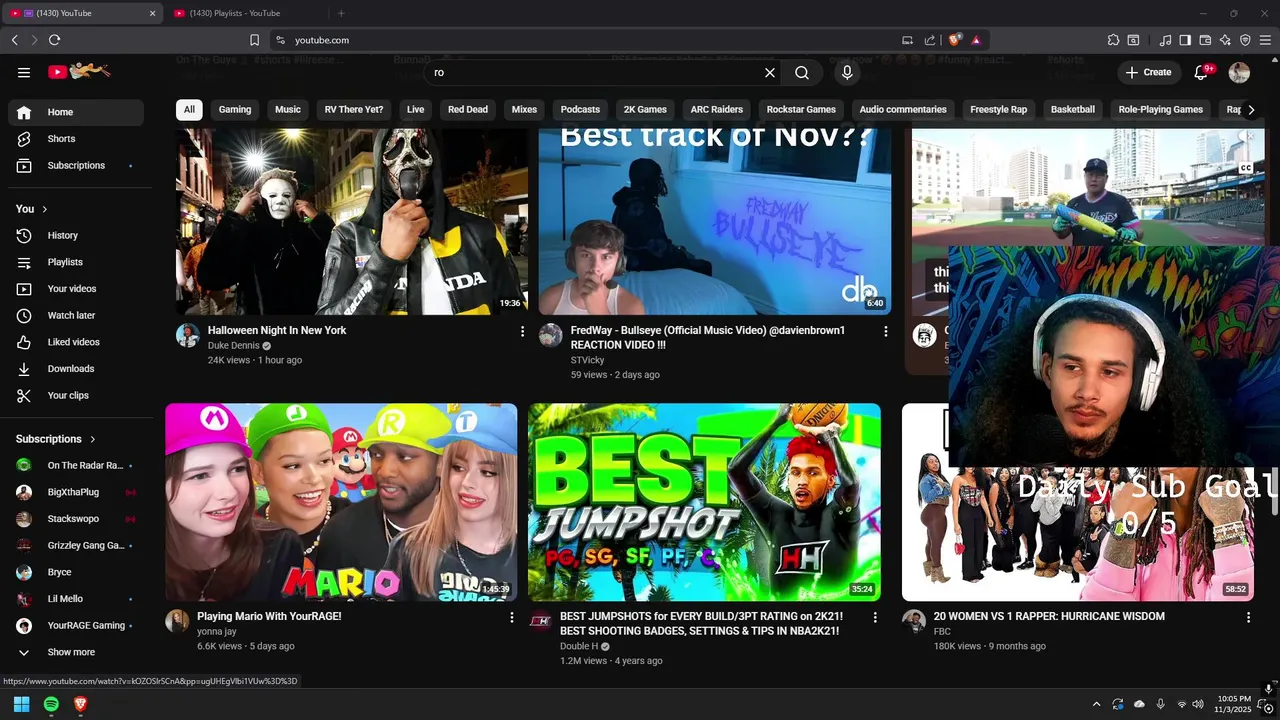
Task: Select the Red Dead chip
Action: click(x=468, y=109)
